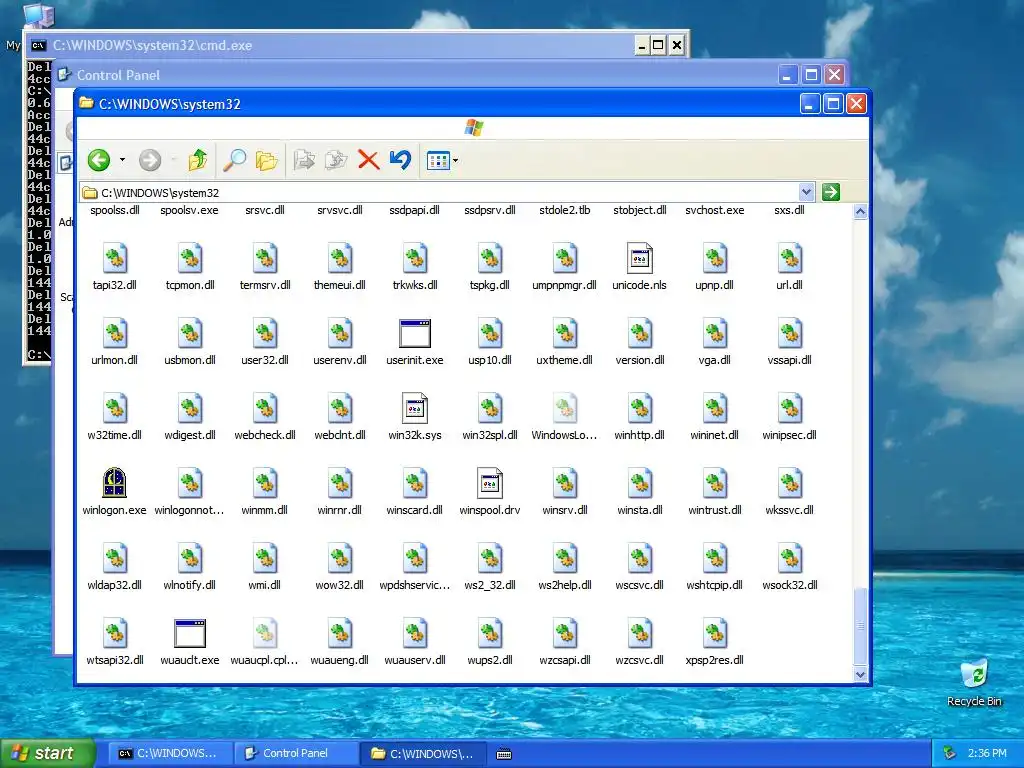Image resolution: width=1024 pixels, height=768 pixels.
Task: Open the Back history dropdown arrow
Action: pyautogui.click(x=122, y=160)
